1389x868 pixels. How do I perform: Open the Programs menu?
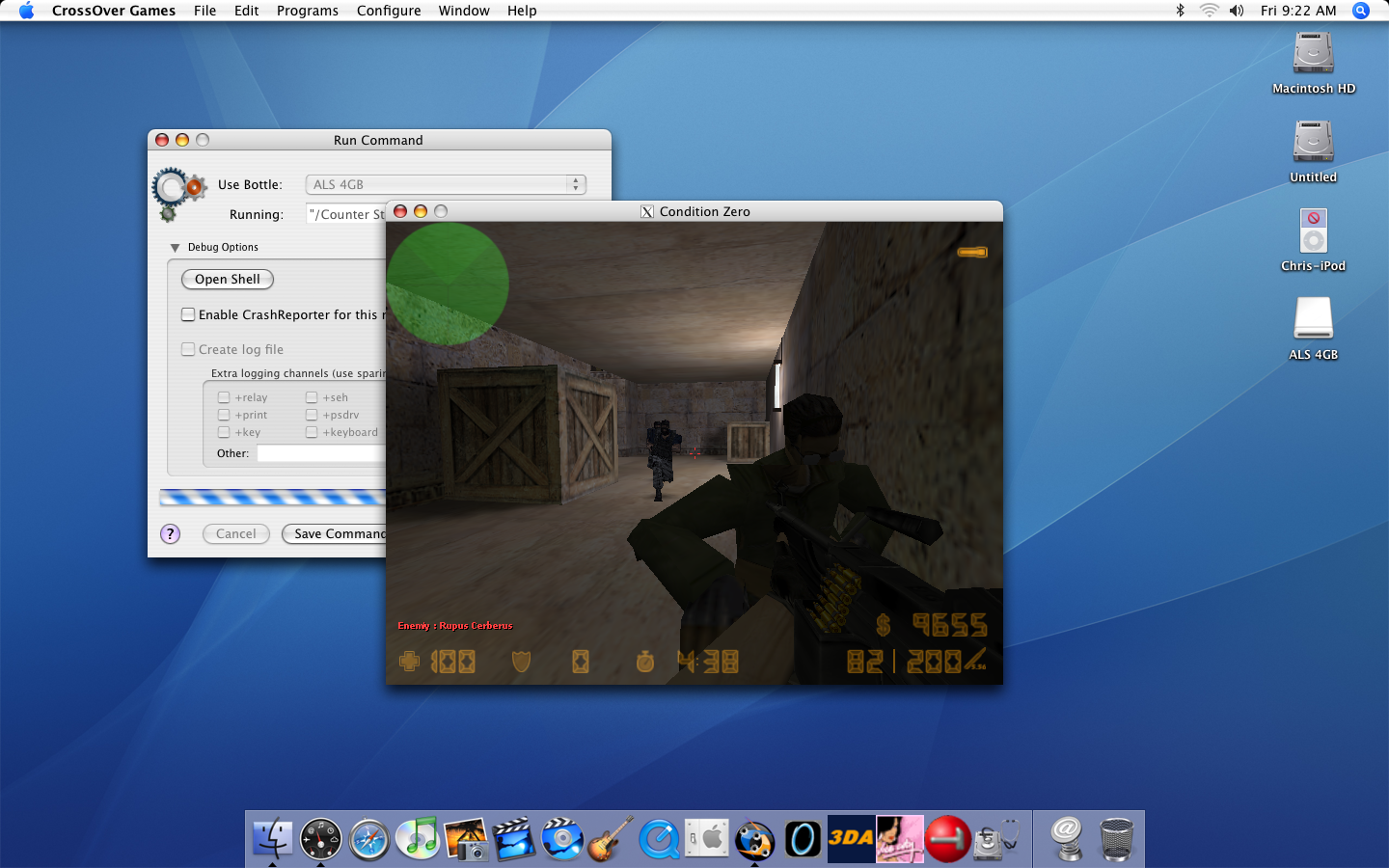click(307, 11)
